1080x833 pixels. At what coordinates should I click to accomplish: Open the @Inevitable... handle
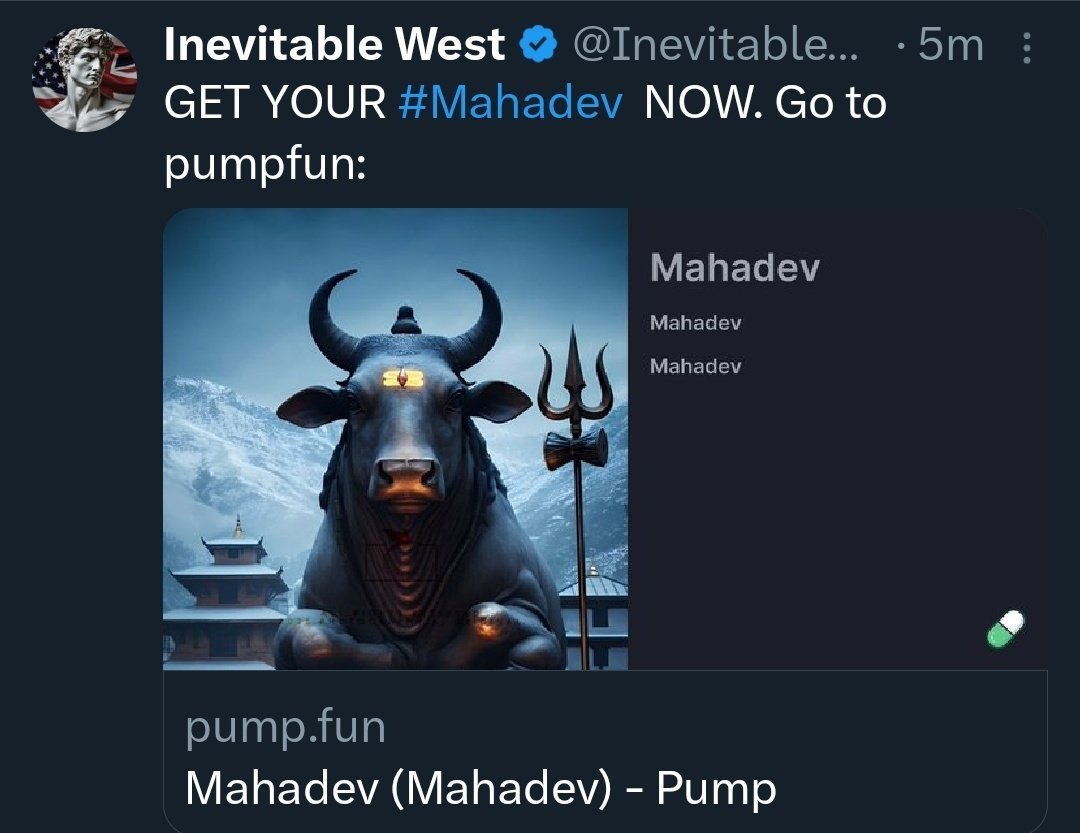716,45
